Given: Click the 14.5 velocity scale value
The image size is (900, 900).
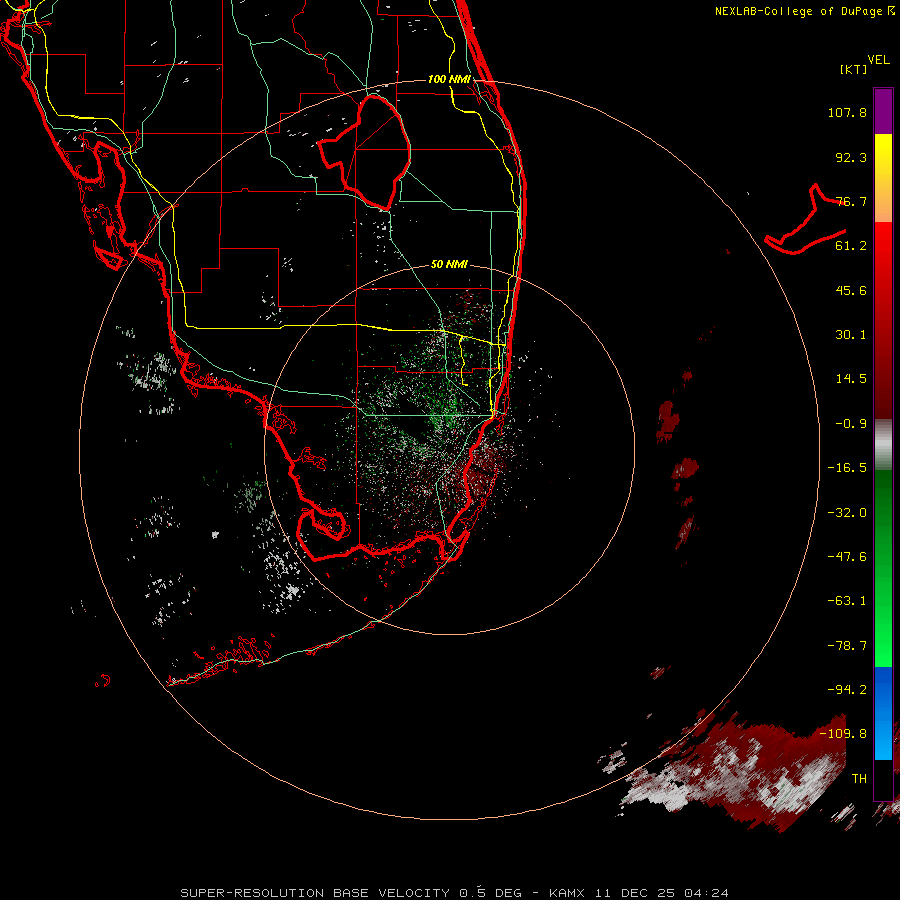Looking at the screenshot, I should pos(851,379).
